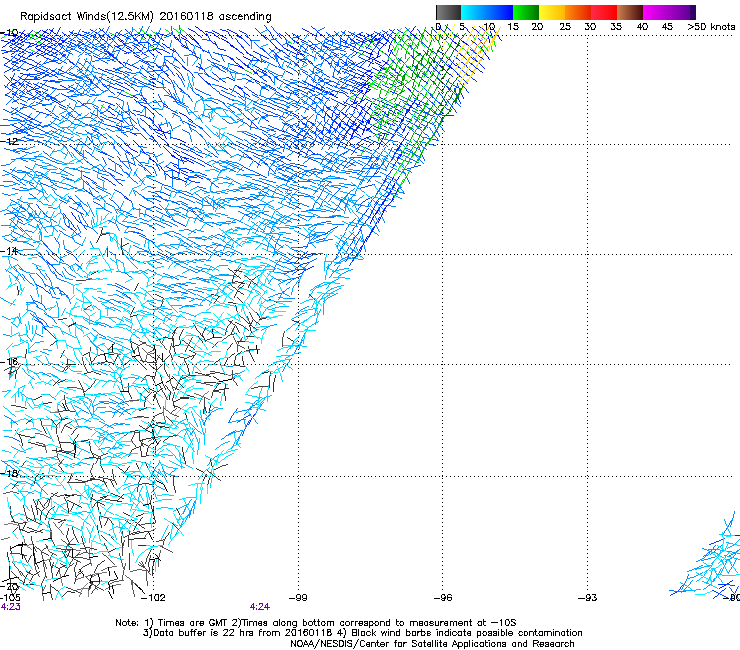The width and height of the screenshot is (740, 650).
Task: Click the latitude label '-14'
Action: pyautogui.click(x=9, y=251)
